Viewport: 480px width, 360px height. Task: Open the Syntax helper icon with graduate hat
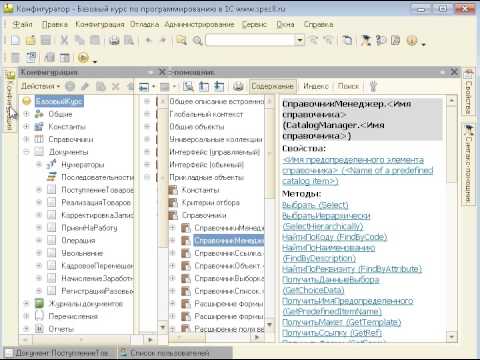tap(366, 41)
